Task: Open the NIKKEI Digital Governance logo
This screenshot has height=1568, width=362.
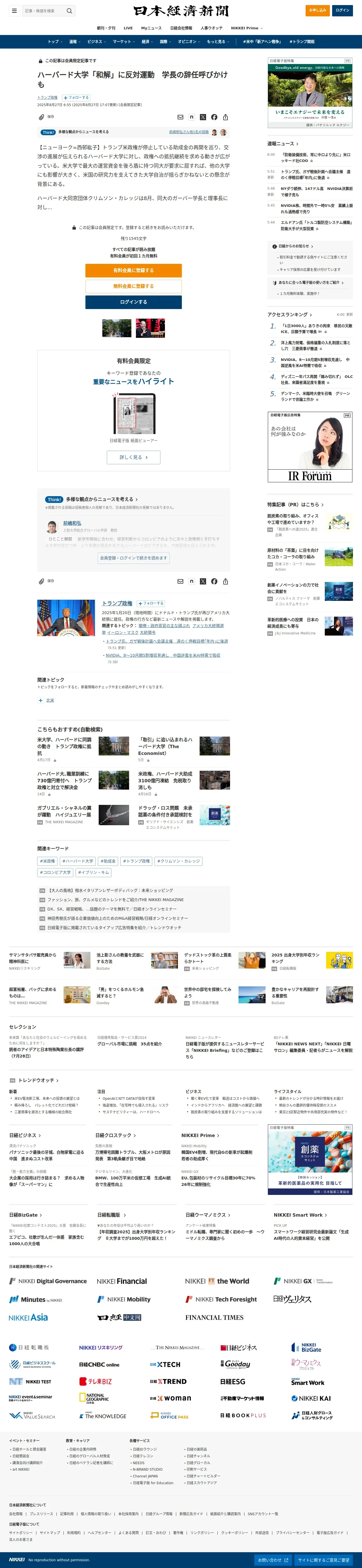Action: [x=48, y=1281]
